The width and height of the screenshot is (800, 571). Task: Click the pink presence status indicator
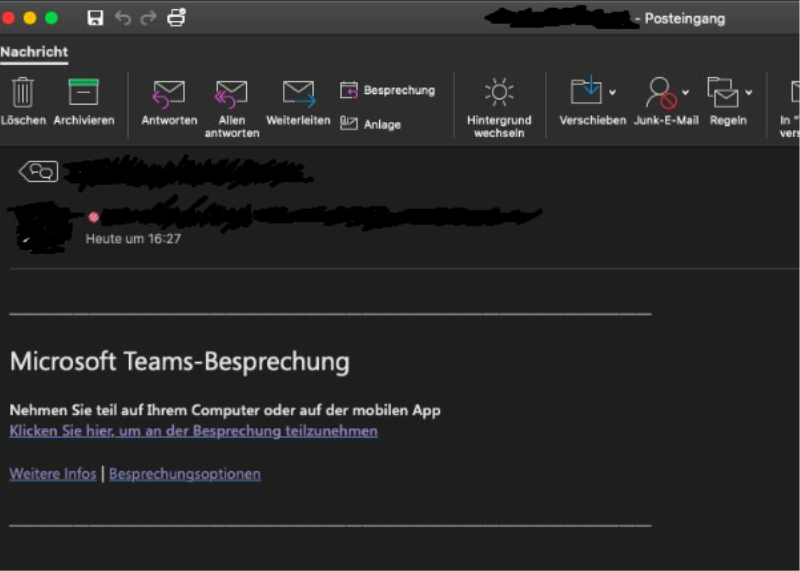[93, 217]
